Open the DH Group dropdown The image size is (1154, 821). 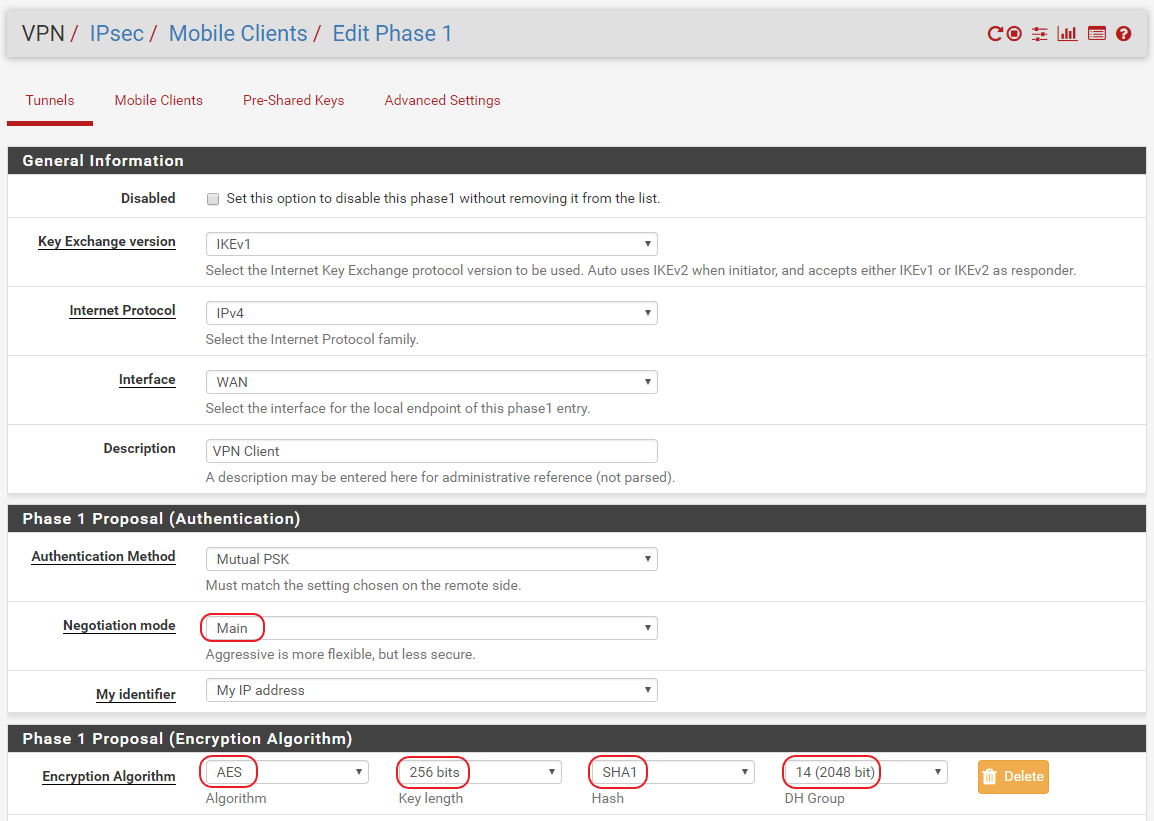point(866,772)
